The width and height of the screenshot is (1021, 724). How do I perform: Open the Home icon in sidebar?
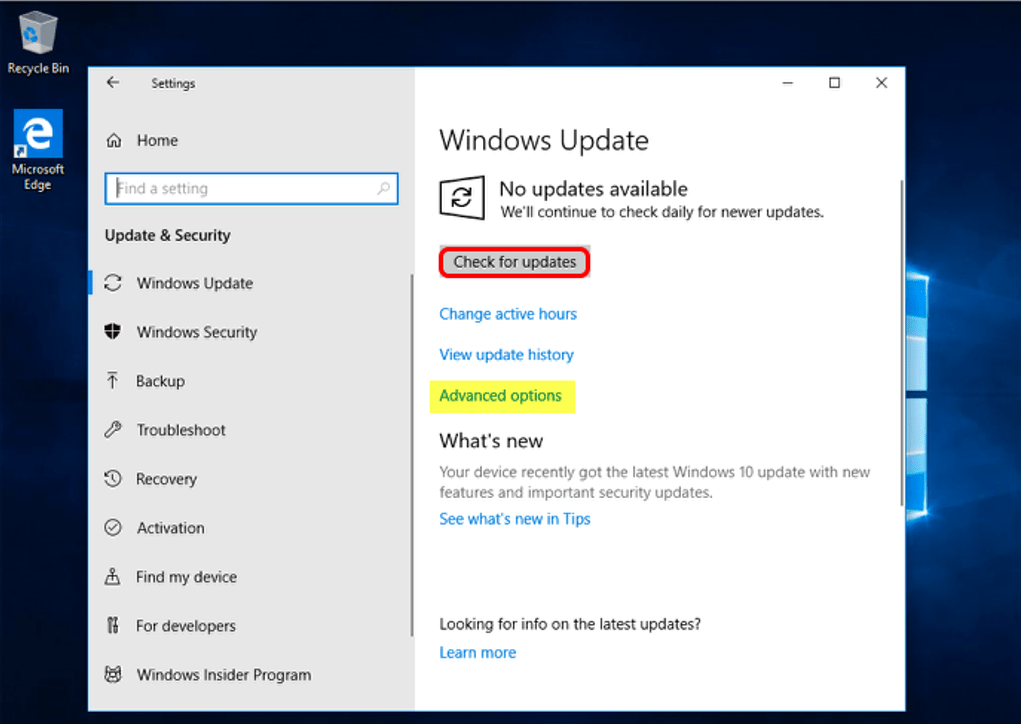114,141
